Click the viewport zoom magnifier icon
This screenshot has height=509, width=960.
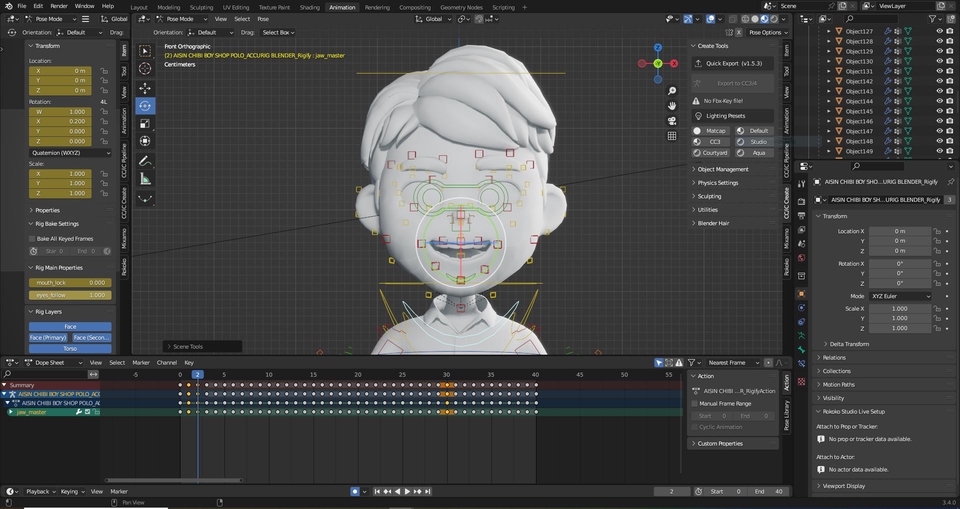pos(672,91)
